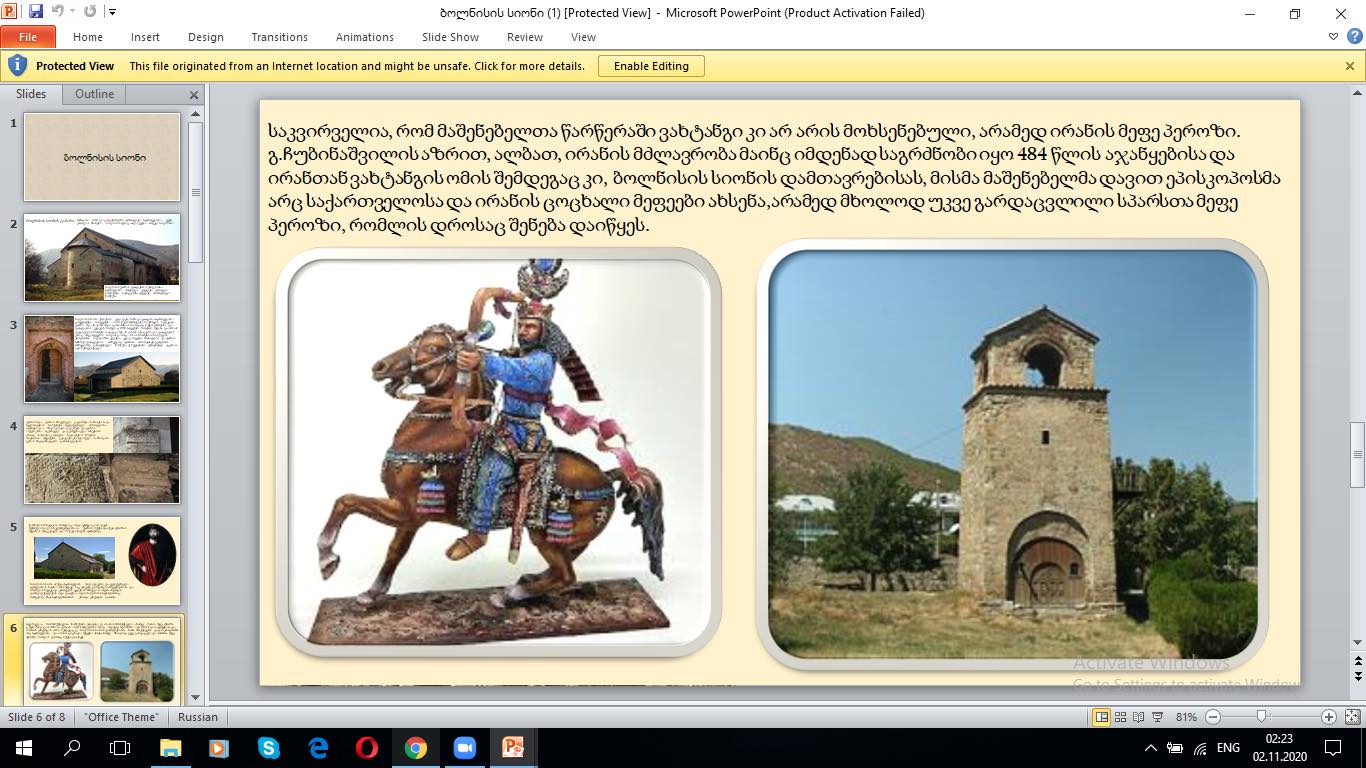Screen dimensions: 1366x768
Task: Select slide 1 thumbnail
Action: pos(102,157)
